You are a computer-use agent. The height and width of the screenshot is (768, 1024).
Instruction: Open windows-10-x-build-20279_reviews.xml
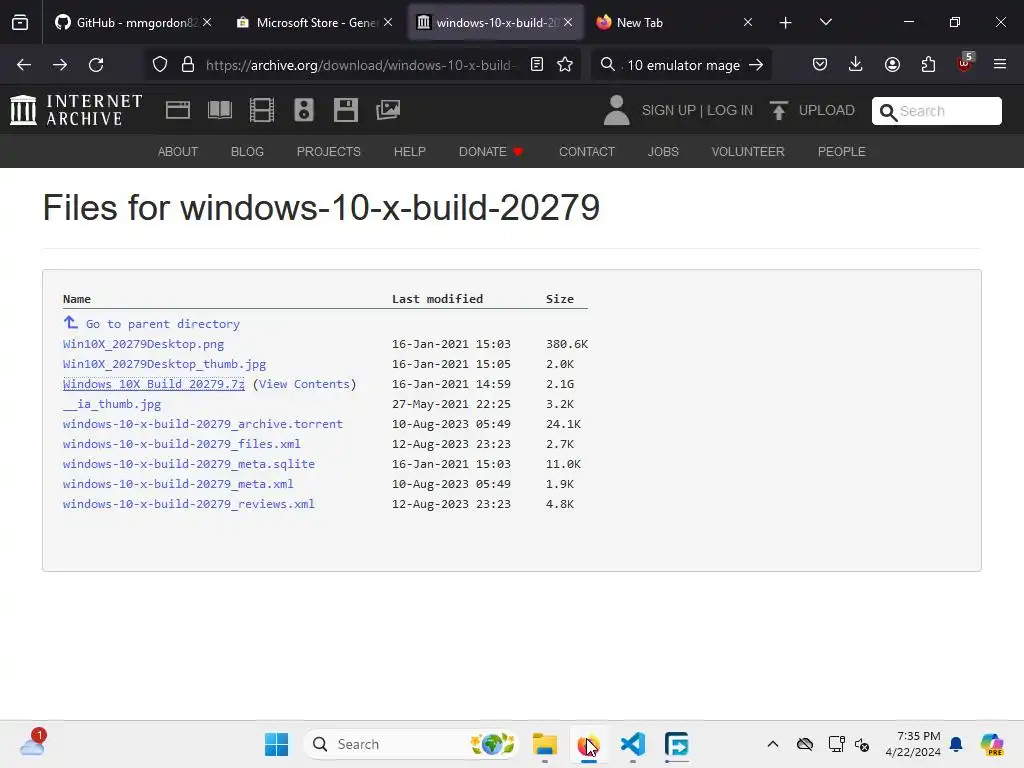(189, 504)
